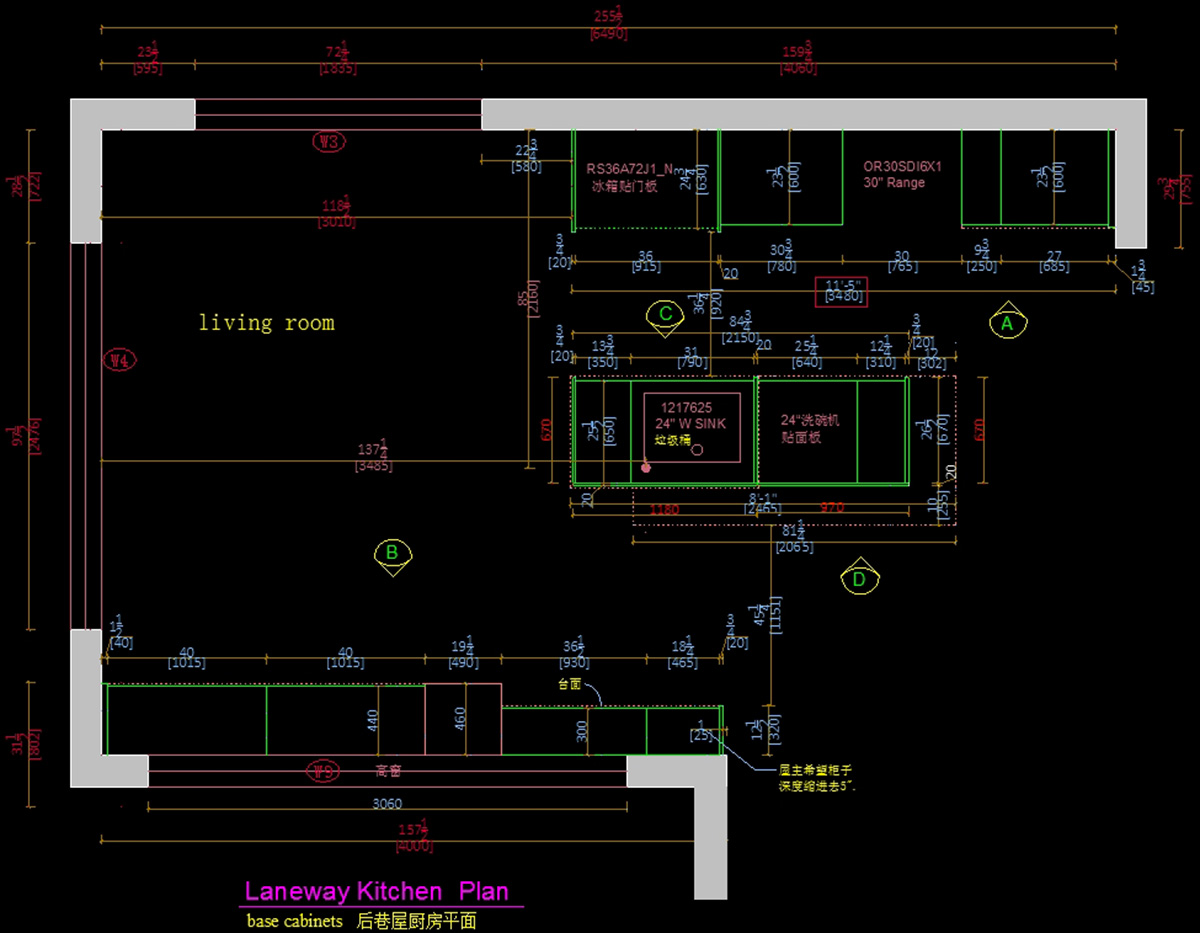Click the [6490] overall width dimension
The height and width of the screenshot is (933, 1200).
(608, 34)
